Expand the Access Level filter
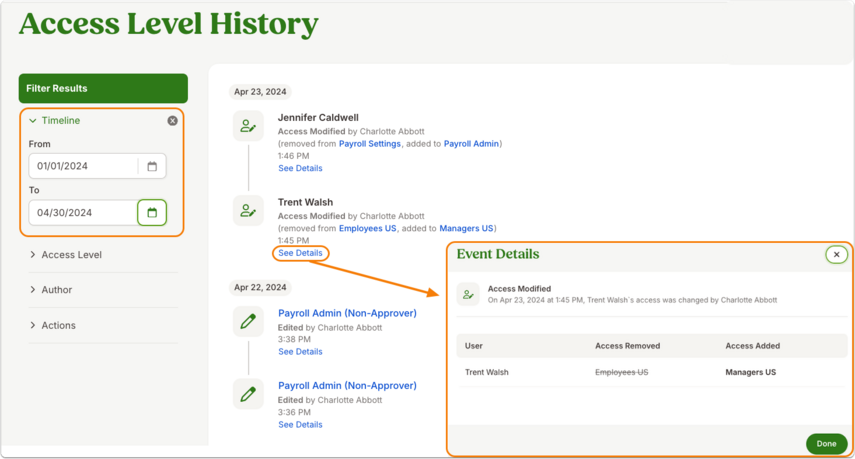The height and width of the screenshot is (459, 855). tap(65, 255)
